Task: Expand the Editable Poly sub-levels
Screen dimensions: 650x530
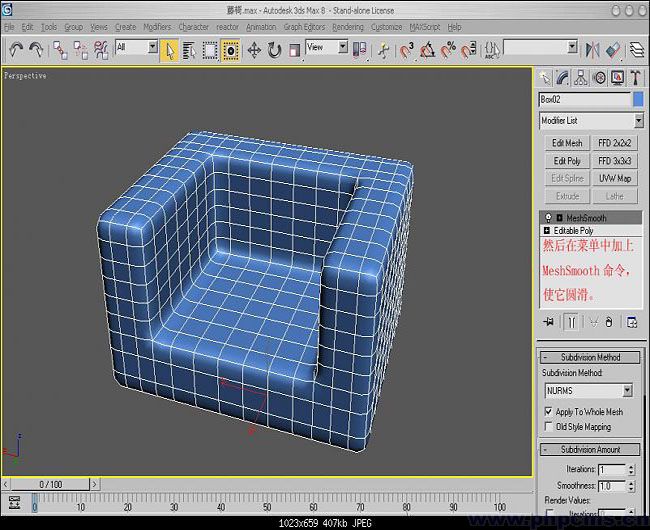Action: pyautogui.click(x=546, y=230)
